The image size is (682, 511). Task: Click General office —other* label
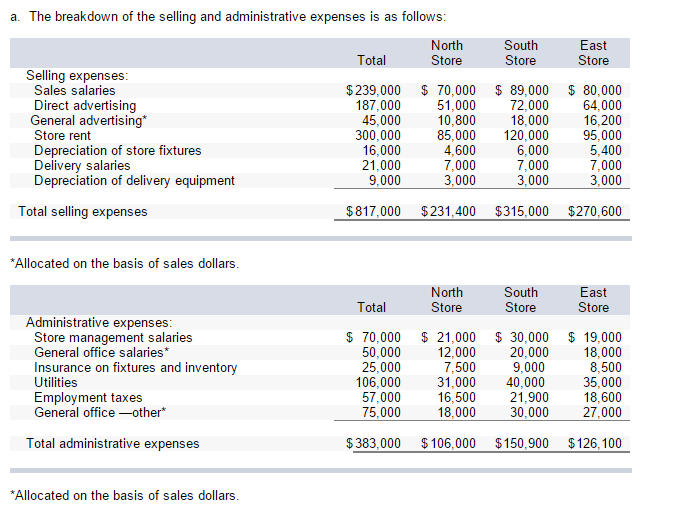tap(100, 413)
